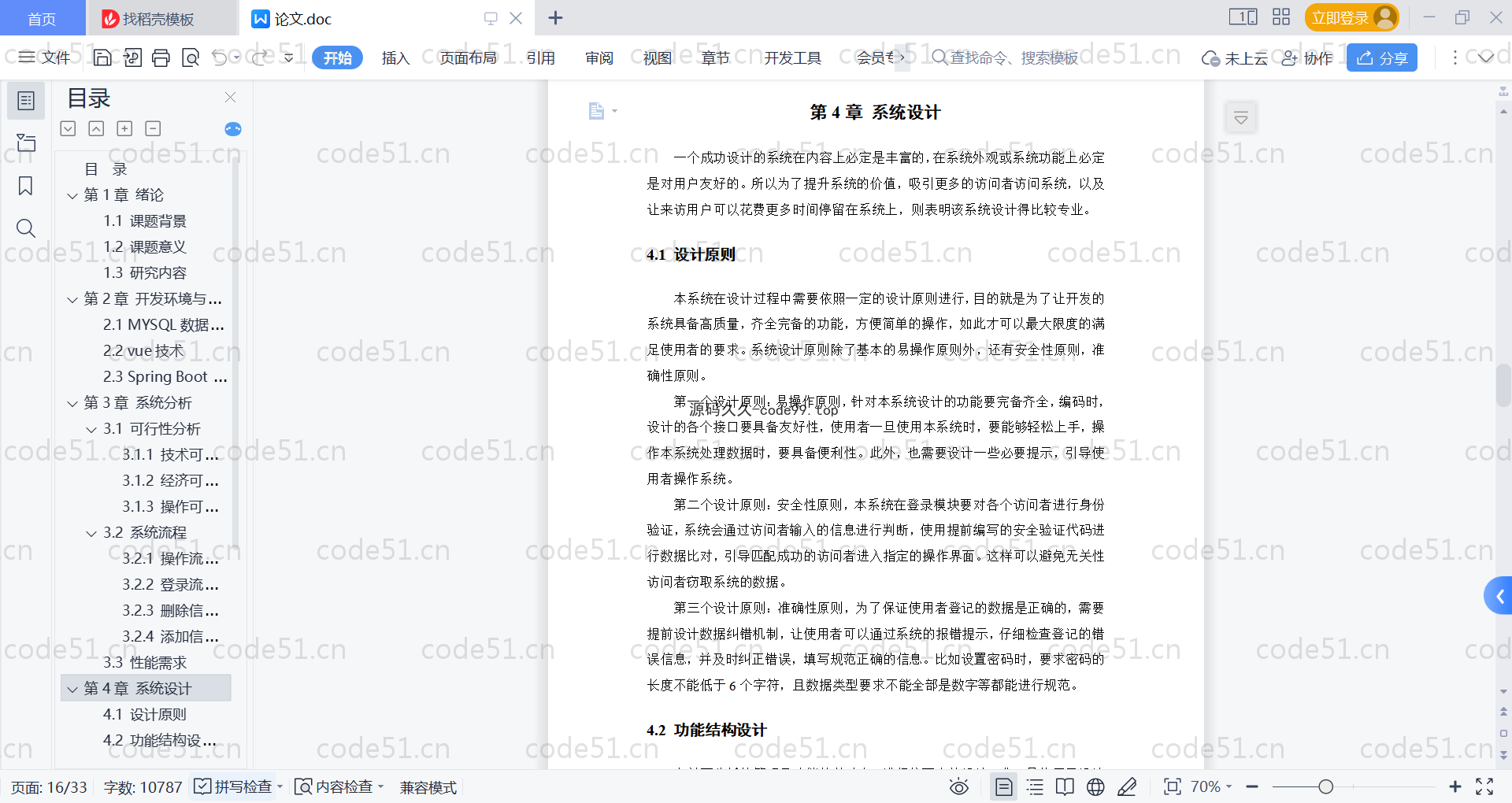Close the 目录 panel with the X

point(230,97)
